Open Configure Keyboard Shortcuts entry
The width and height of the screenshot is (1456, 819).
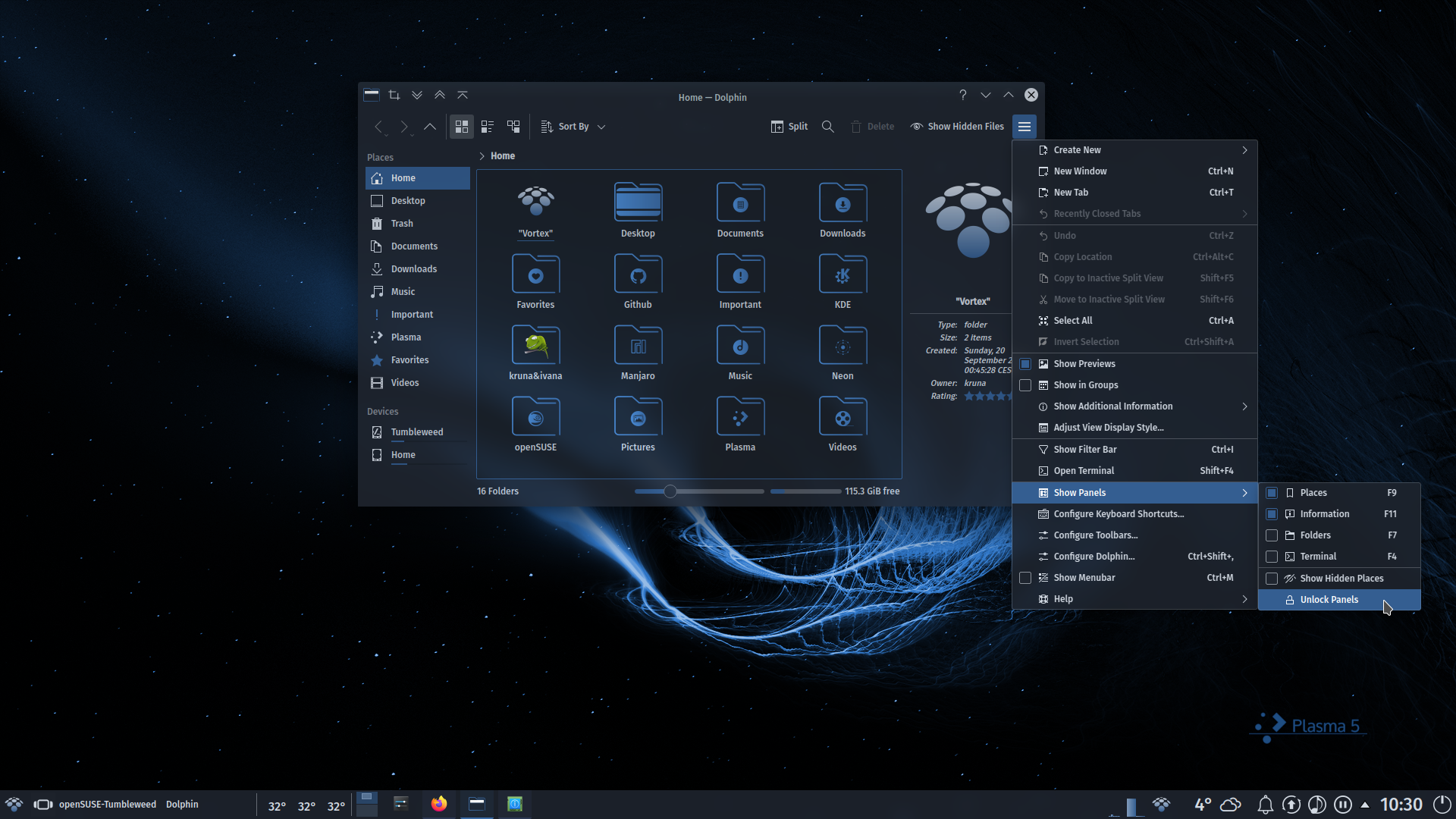click(x=1134, y=514)
